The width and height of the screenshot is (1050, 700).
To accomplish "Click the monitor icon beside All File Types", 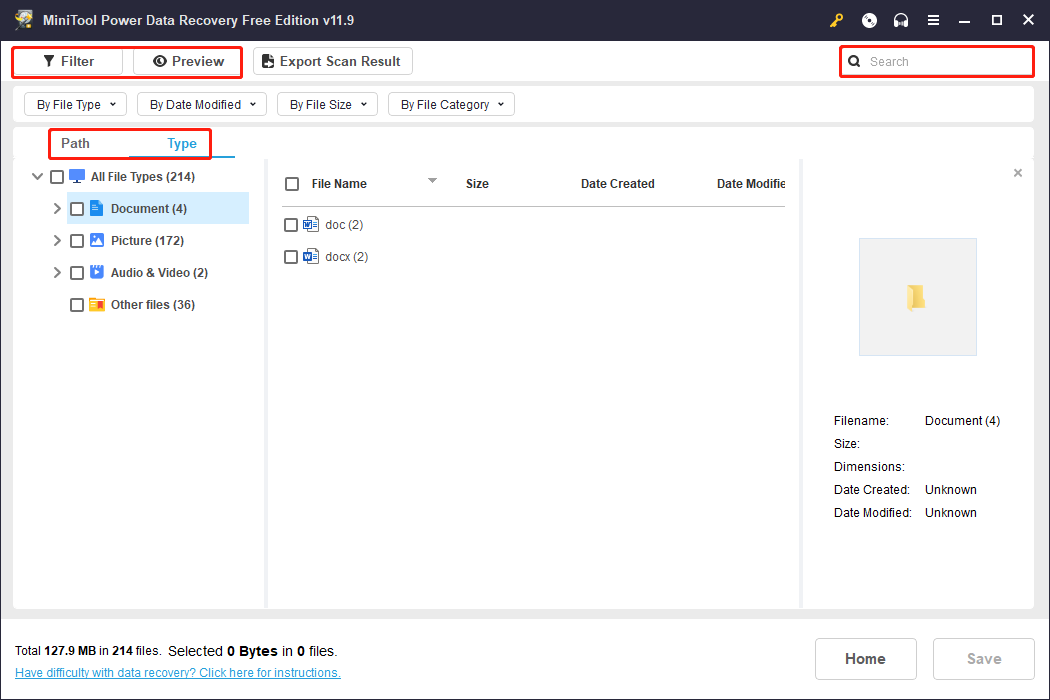I will (x=77, y=177).
